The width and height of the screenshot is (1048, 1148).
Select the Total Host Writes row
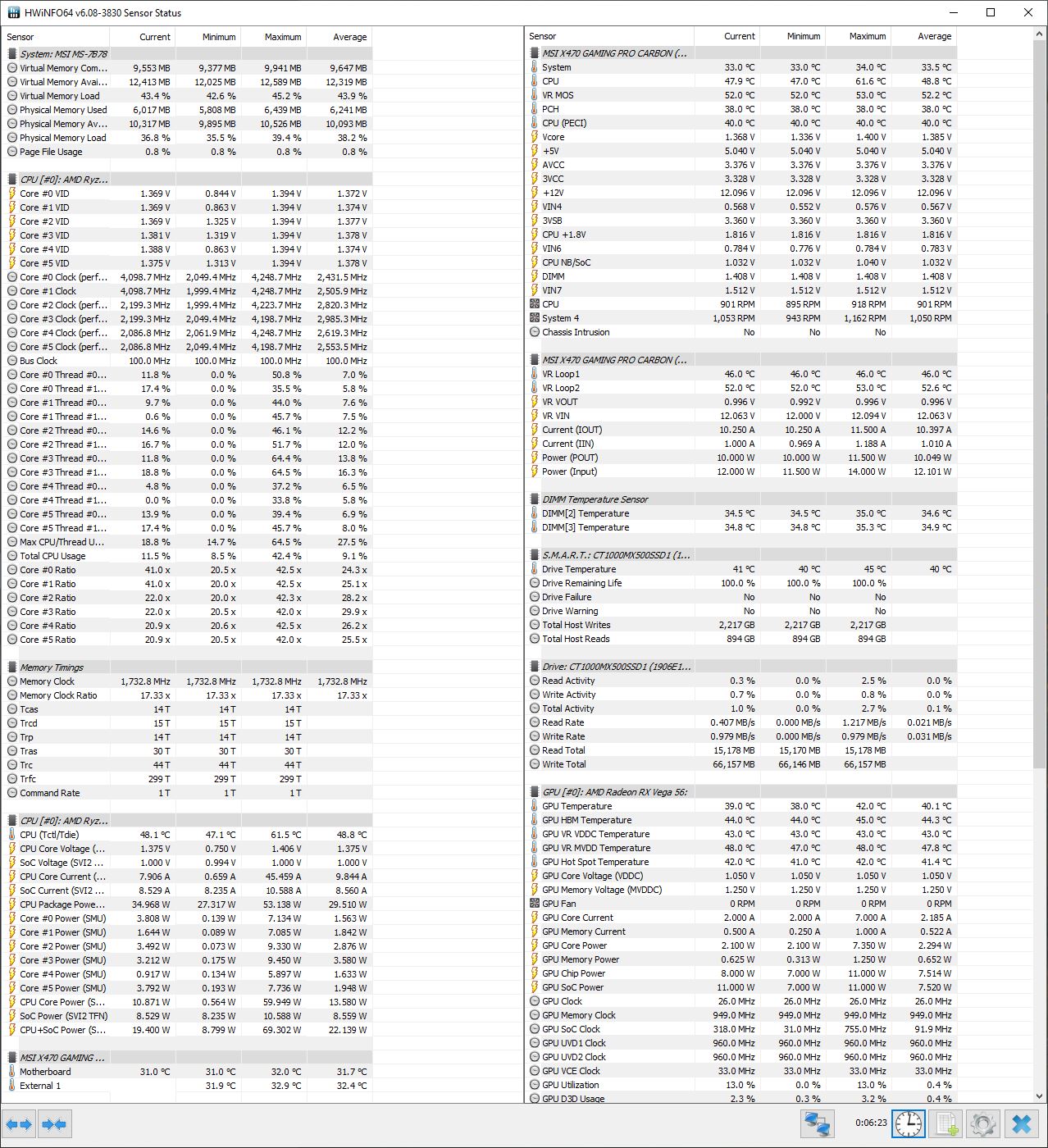741,625
